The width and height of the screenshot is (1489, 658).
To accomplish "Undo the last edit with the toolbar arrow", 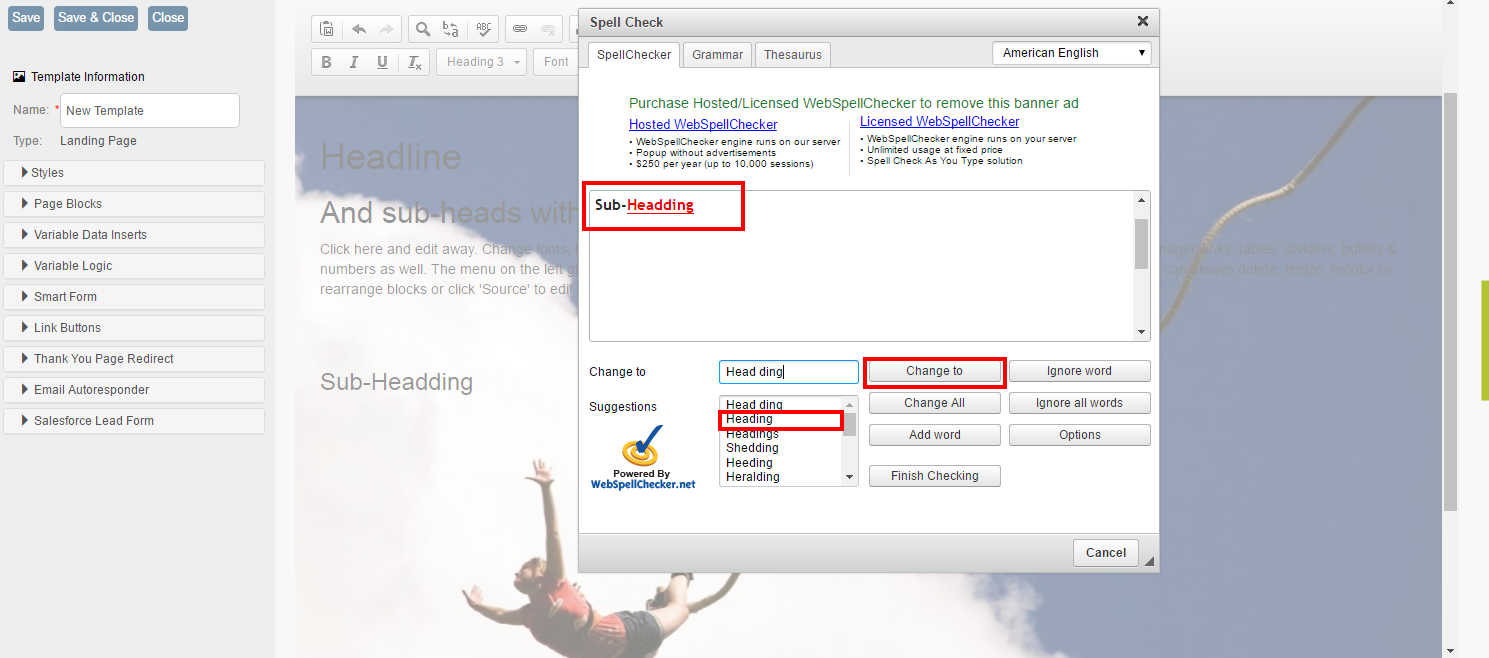I will pos(359,29).
